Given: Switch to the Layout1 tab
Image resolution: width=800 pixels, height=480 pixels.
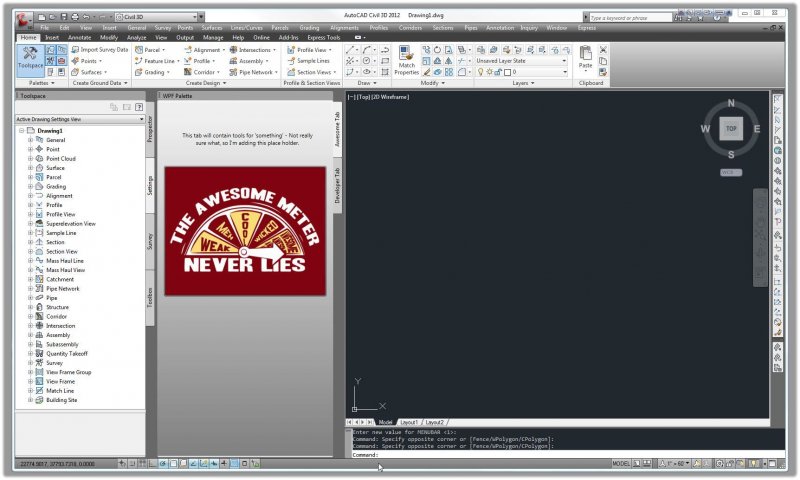Looking at the screenshot, I should tap(409, 422).
